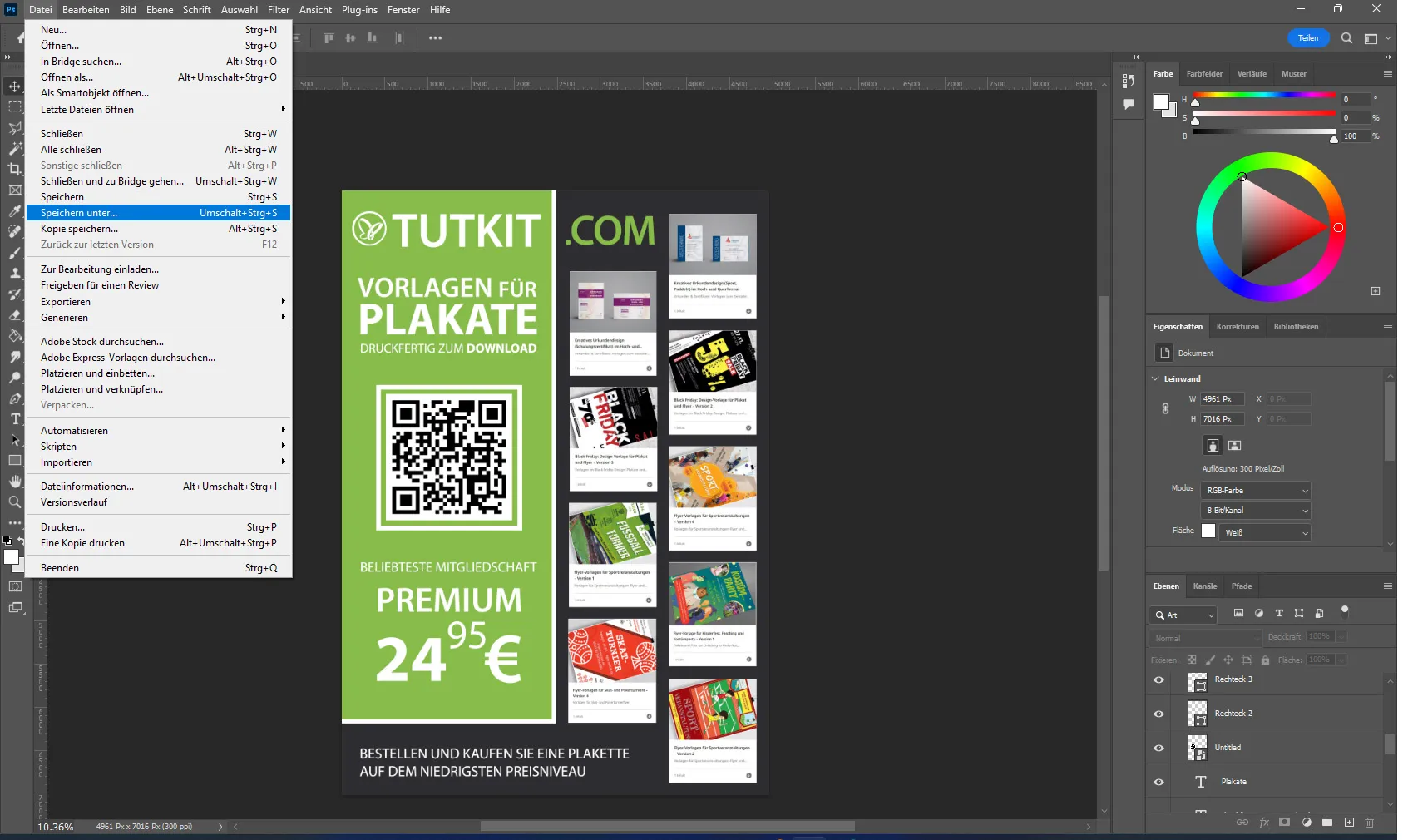Viewport: 1403px width, 840px height.
Task: Open the Bibliotheken tab
Action: tap(1296, 327)
